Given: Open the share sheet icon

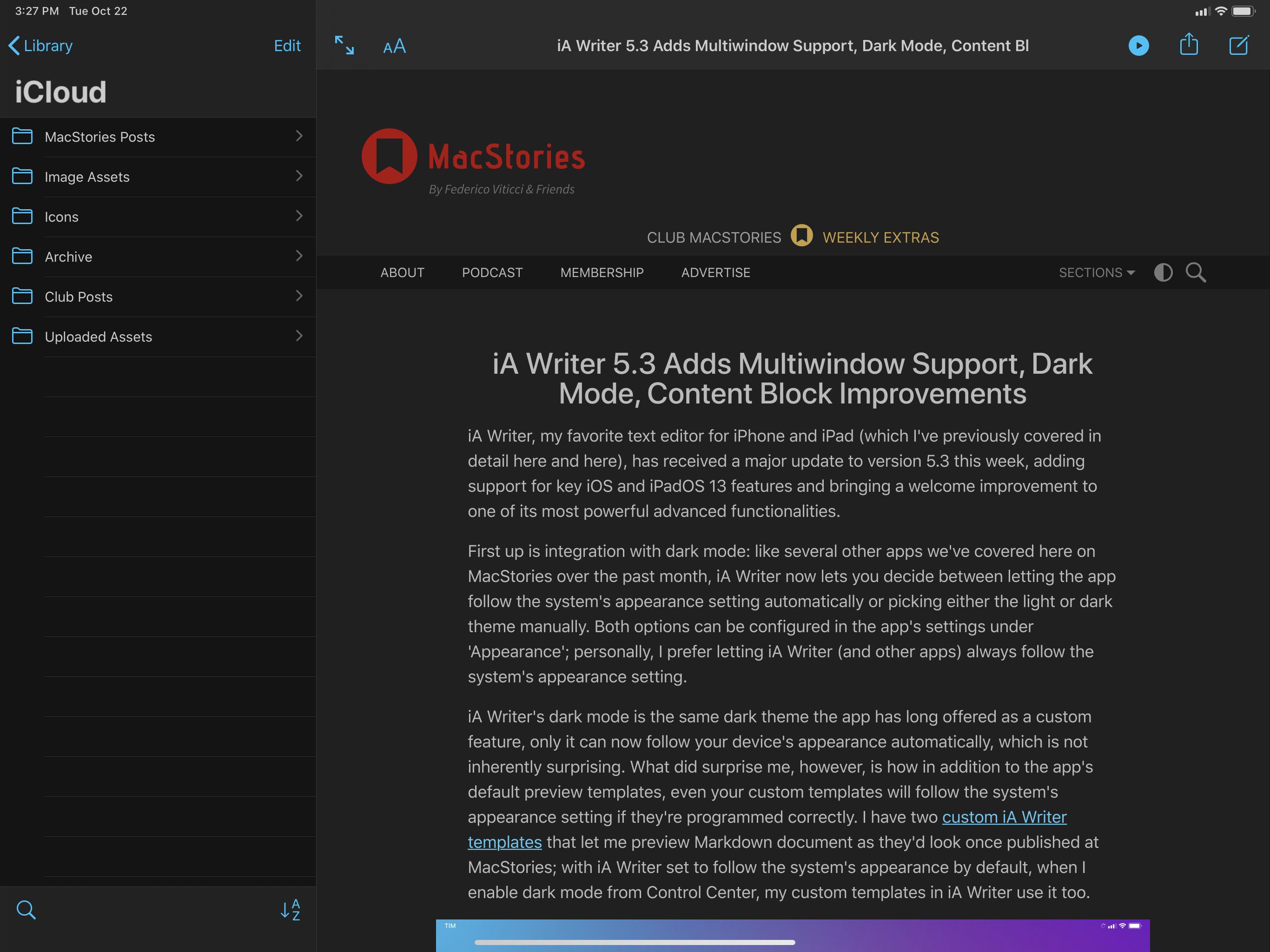Looking at the screenshot, I should click(x=1189, y=44).
